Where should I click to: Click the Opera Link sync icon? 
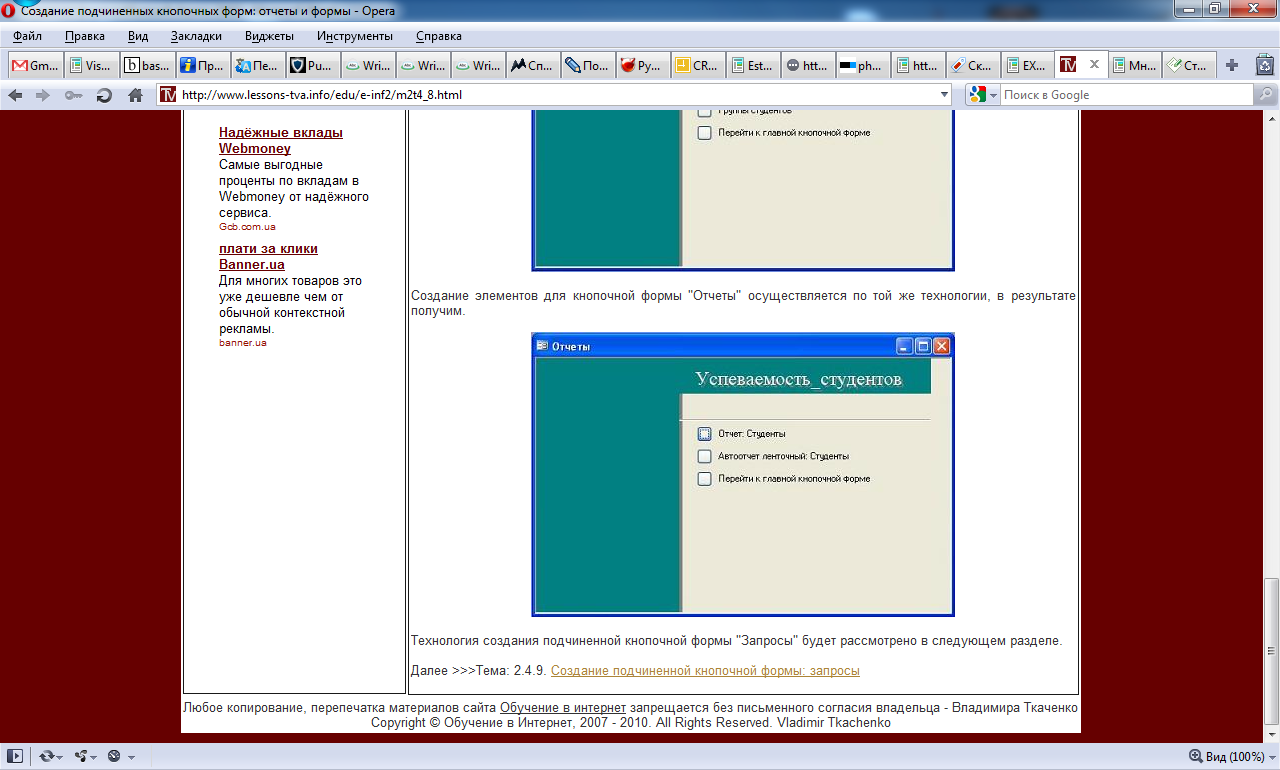click(x=46, y=756)
